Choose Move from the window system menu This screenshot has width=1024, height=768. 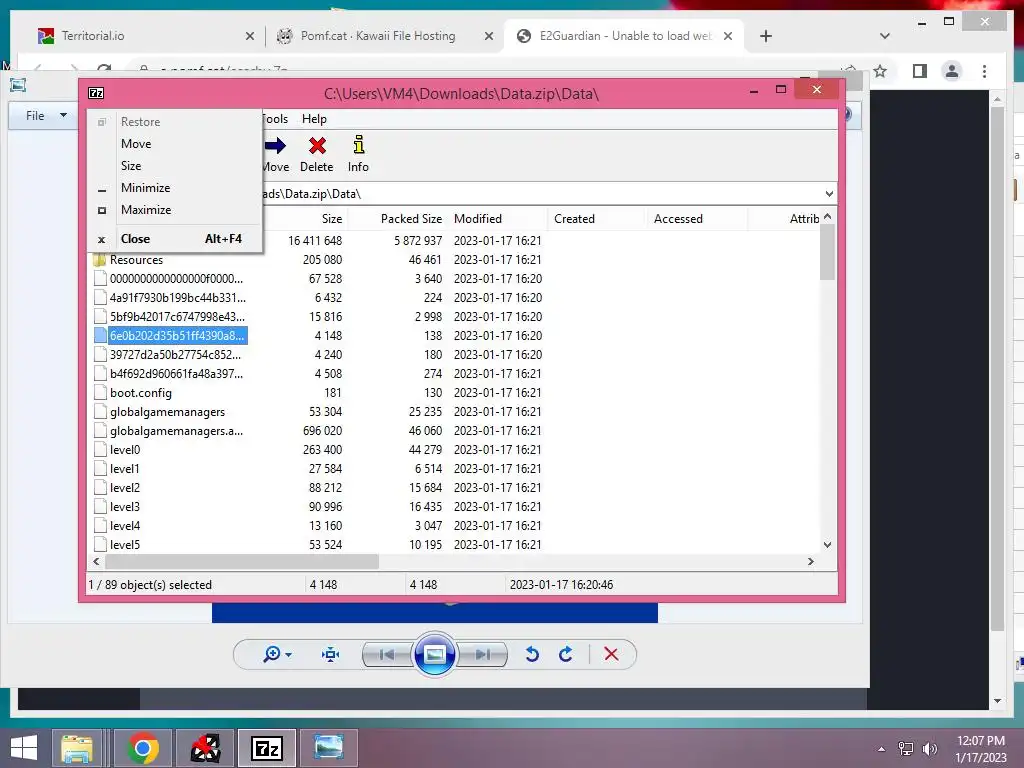click(136, 144)
